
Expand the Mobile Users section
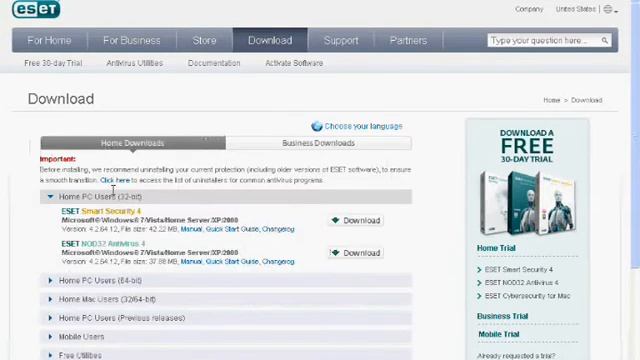coord(226,337)
